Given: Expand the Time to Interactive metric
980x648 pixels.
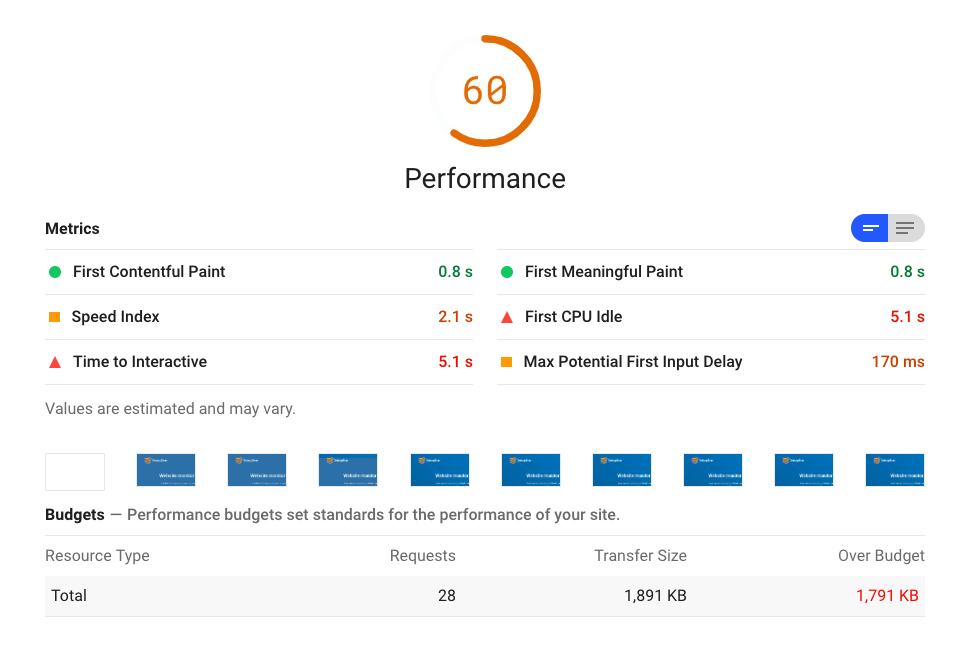Looking at the screenshot, I should tap(259, 362).
